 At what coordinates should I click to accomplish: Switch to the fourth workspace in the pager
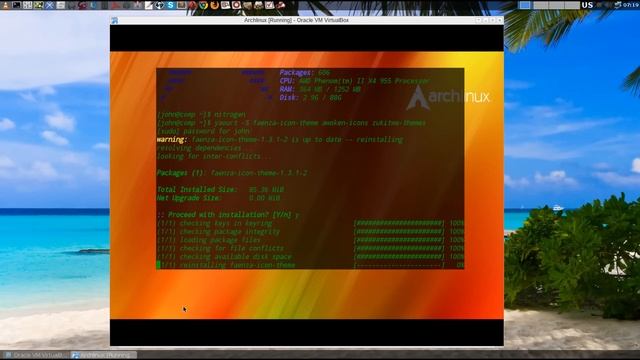pyautogui.click(x=572, y=5)
